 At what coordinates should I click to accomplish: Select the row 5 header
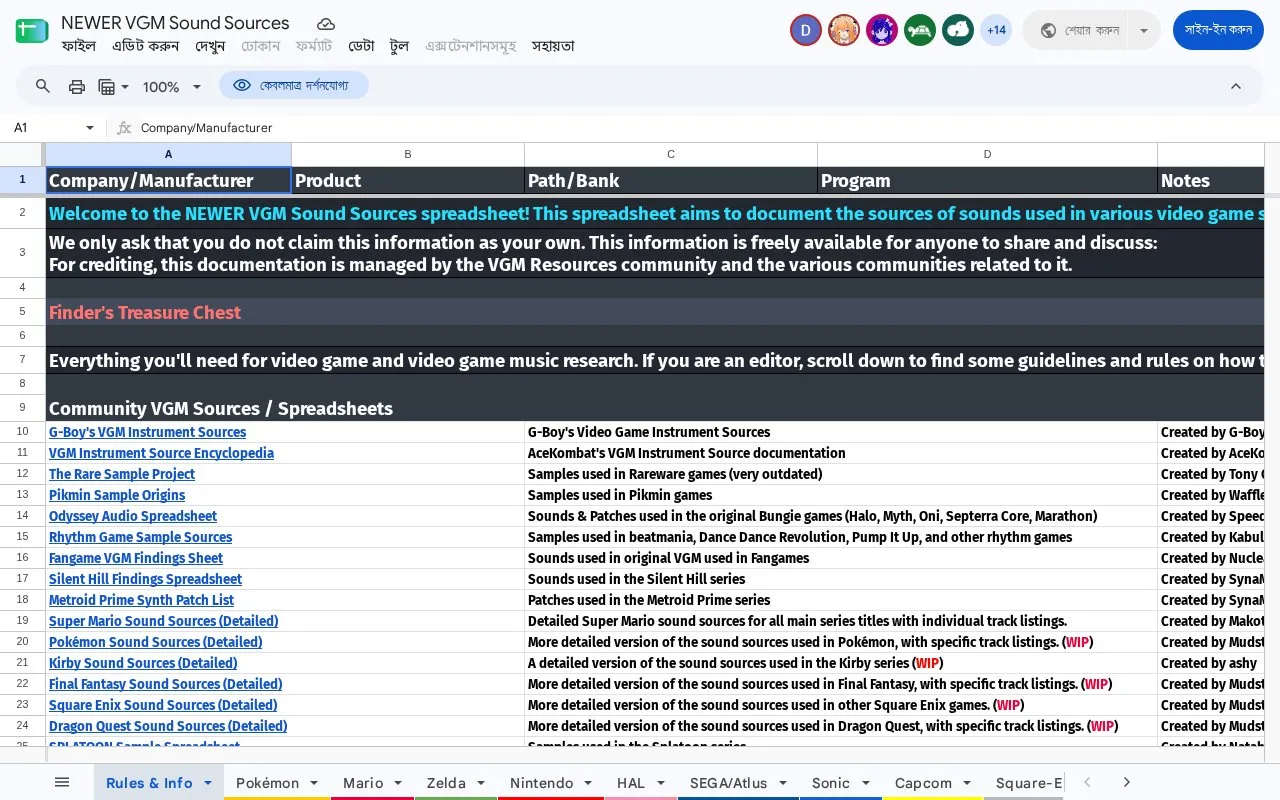point(22,312)
